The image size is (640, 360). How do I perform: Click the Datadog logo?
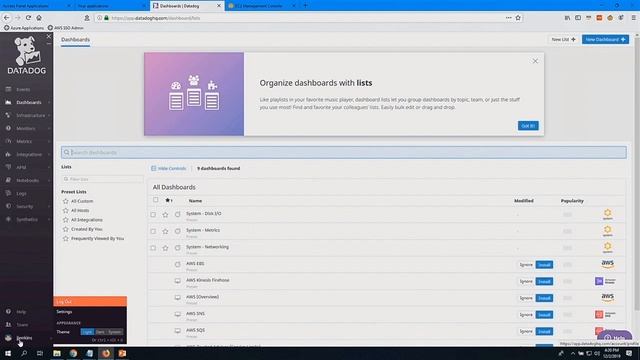point(27,56)
